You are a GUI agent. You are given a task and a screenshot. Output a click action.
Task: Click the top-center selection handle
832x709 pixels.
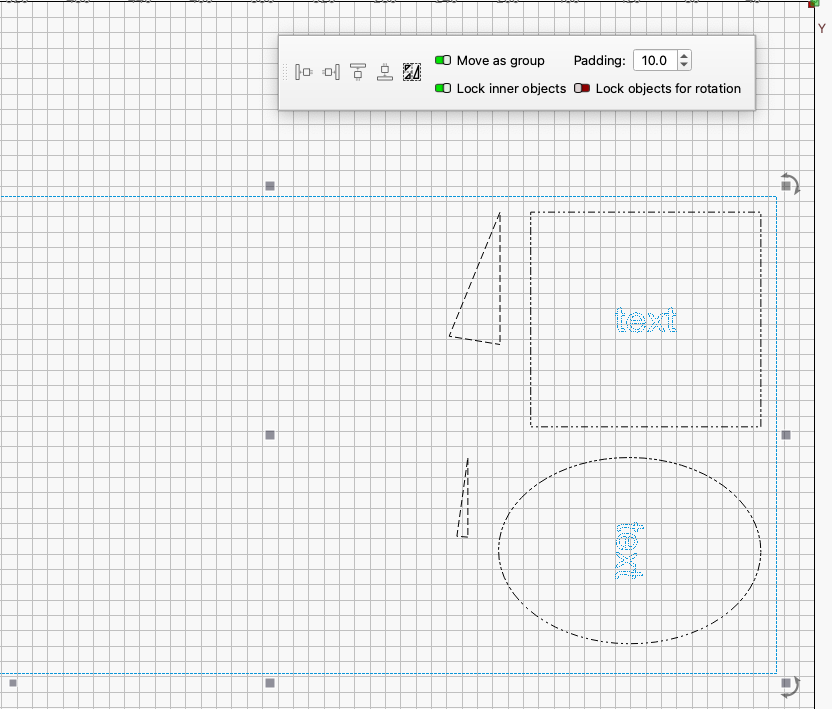pos(269,186)
